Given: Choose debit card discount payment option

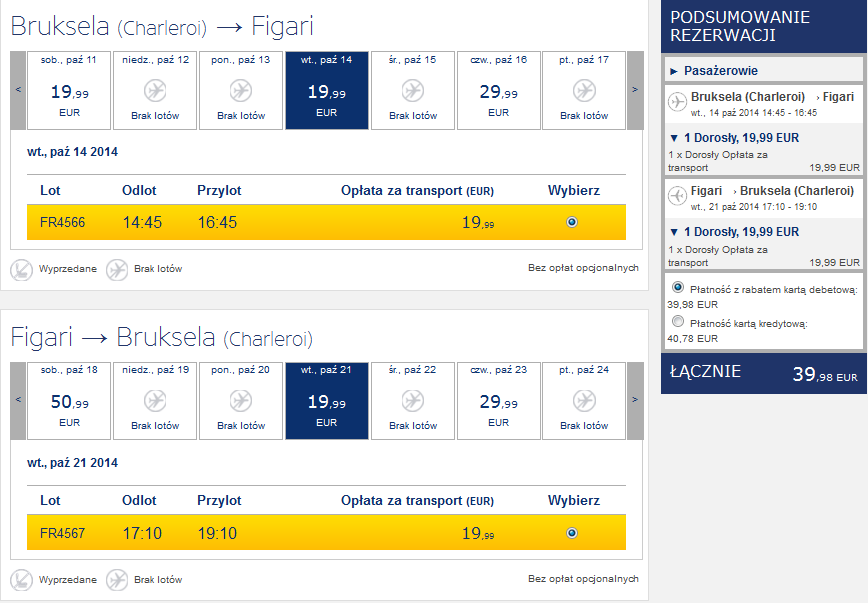Looking at the screenshot, I should 678,287.
